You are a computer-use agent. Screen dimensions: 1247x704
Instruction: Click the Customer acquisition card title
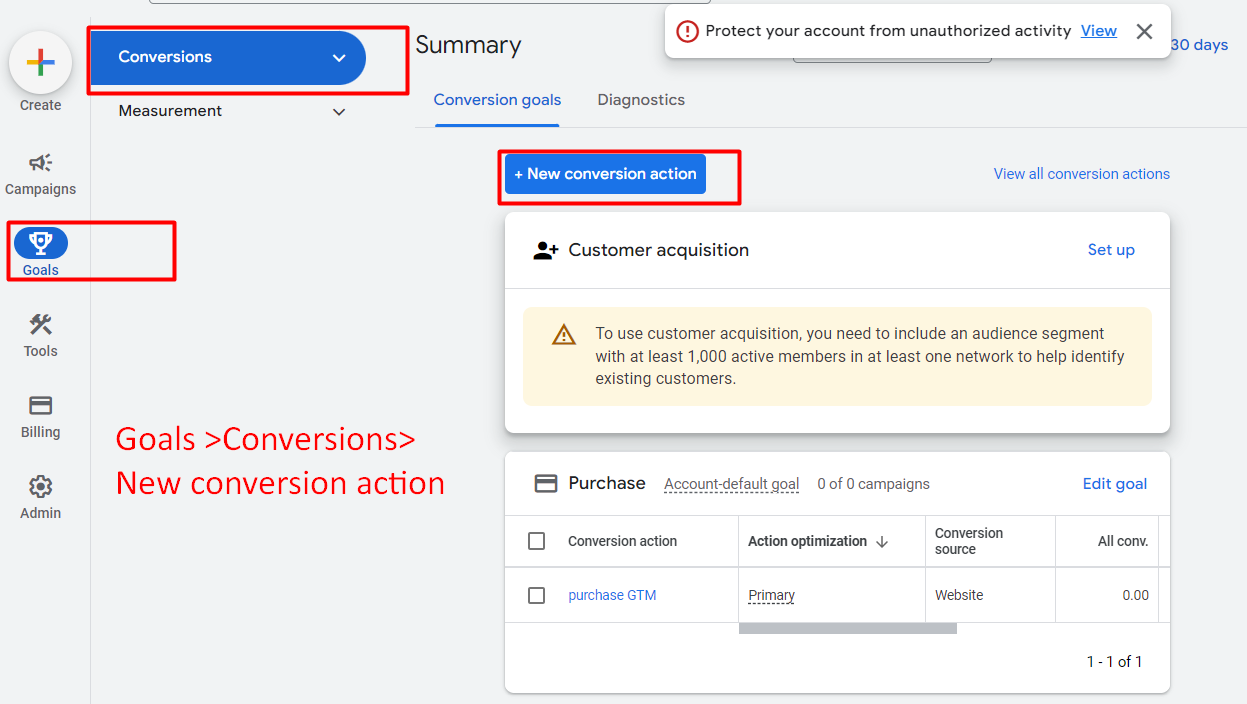tap(658, 250)
